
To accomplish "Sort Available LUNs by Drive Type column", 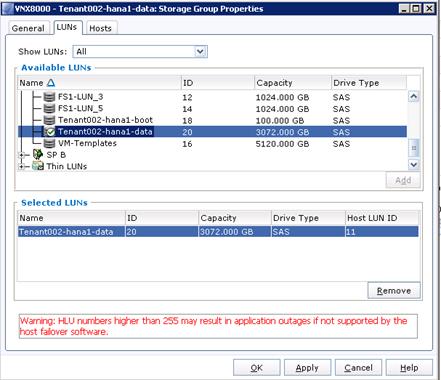I will 369,83.
